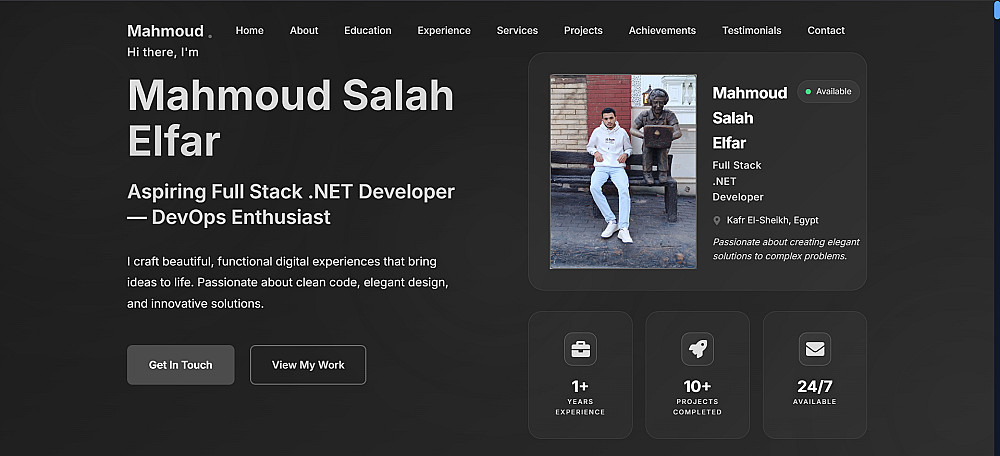
Task: Click the profile photo on the card
Action: pyautogui.click(x=623, y=171)
